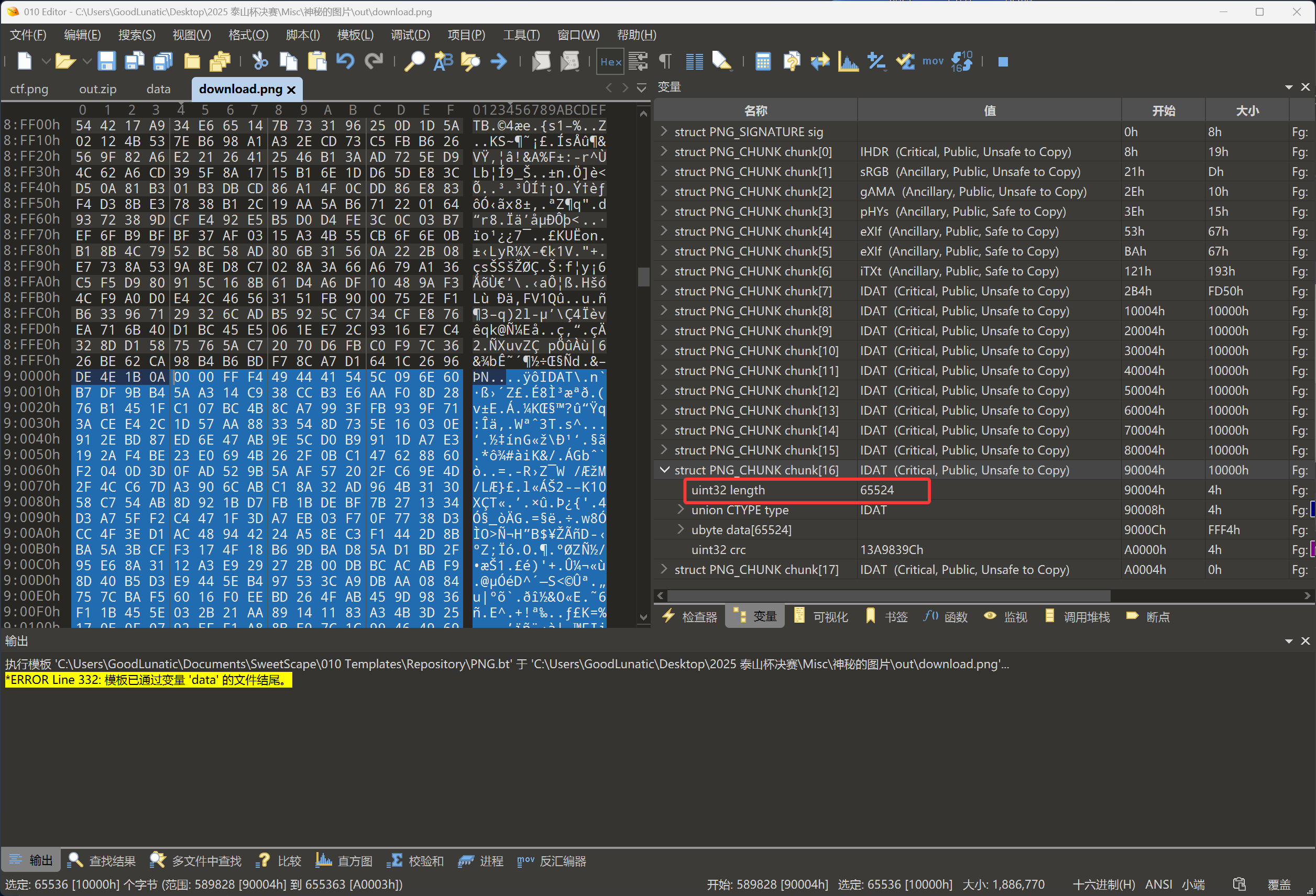Open the 检查器 panel tab

[x=689, y=616]
